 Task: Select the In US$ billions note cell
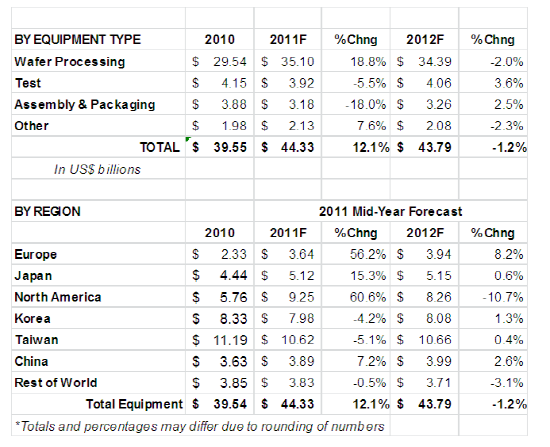[97, 169]
